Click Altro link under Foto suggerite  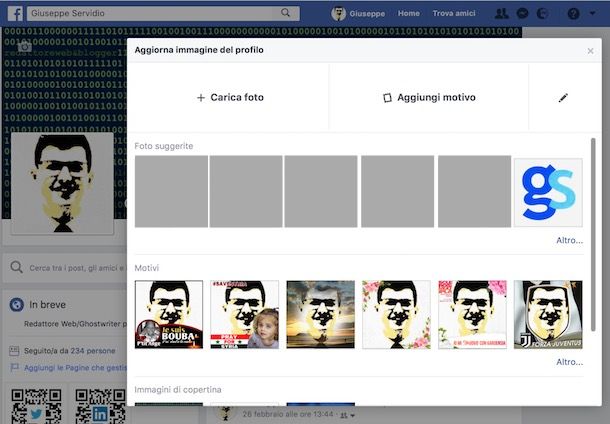570,240
